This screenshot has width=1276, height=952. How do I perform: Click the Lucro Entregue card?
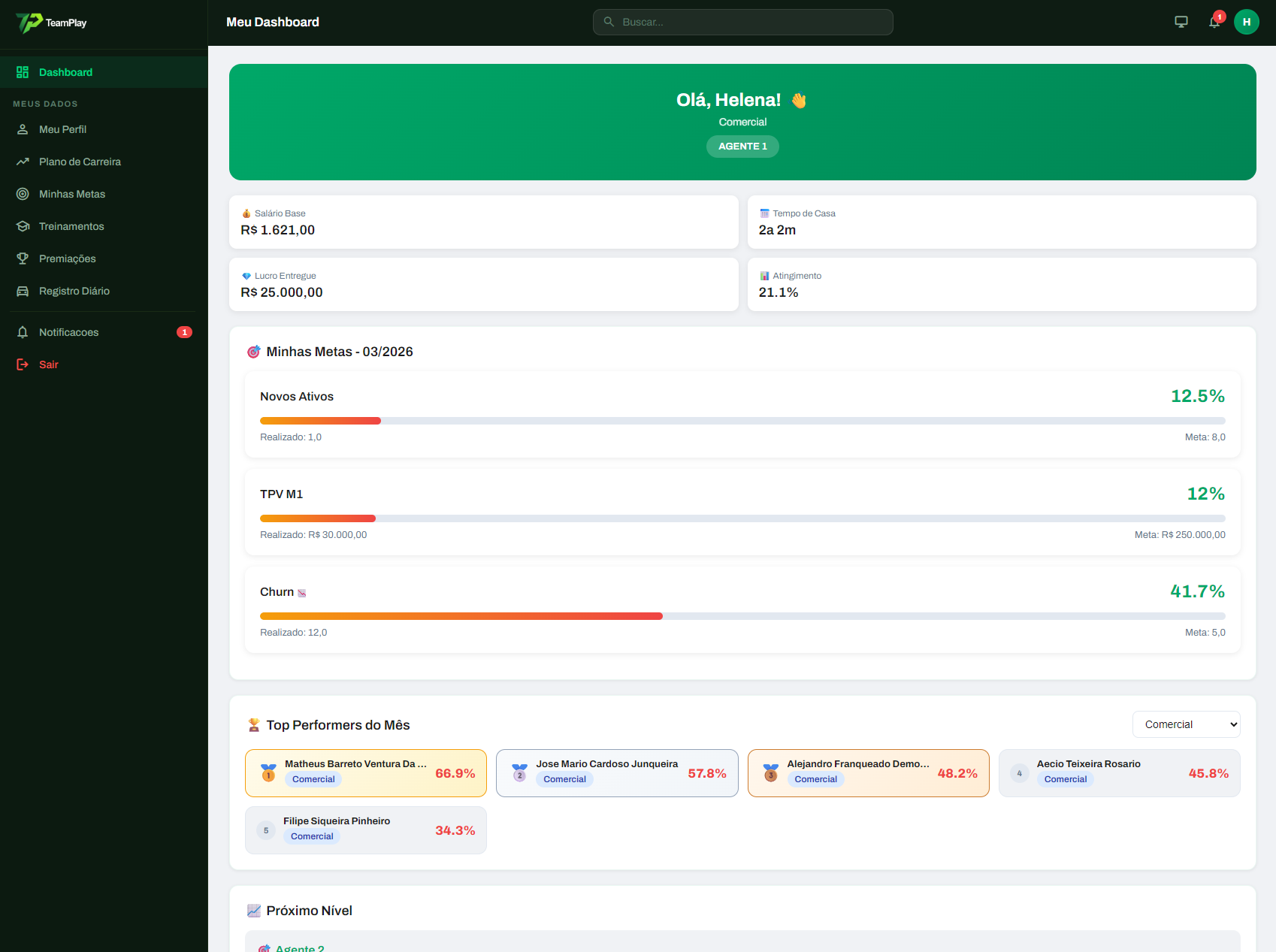click(483, 284)
